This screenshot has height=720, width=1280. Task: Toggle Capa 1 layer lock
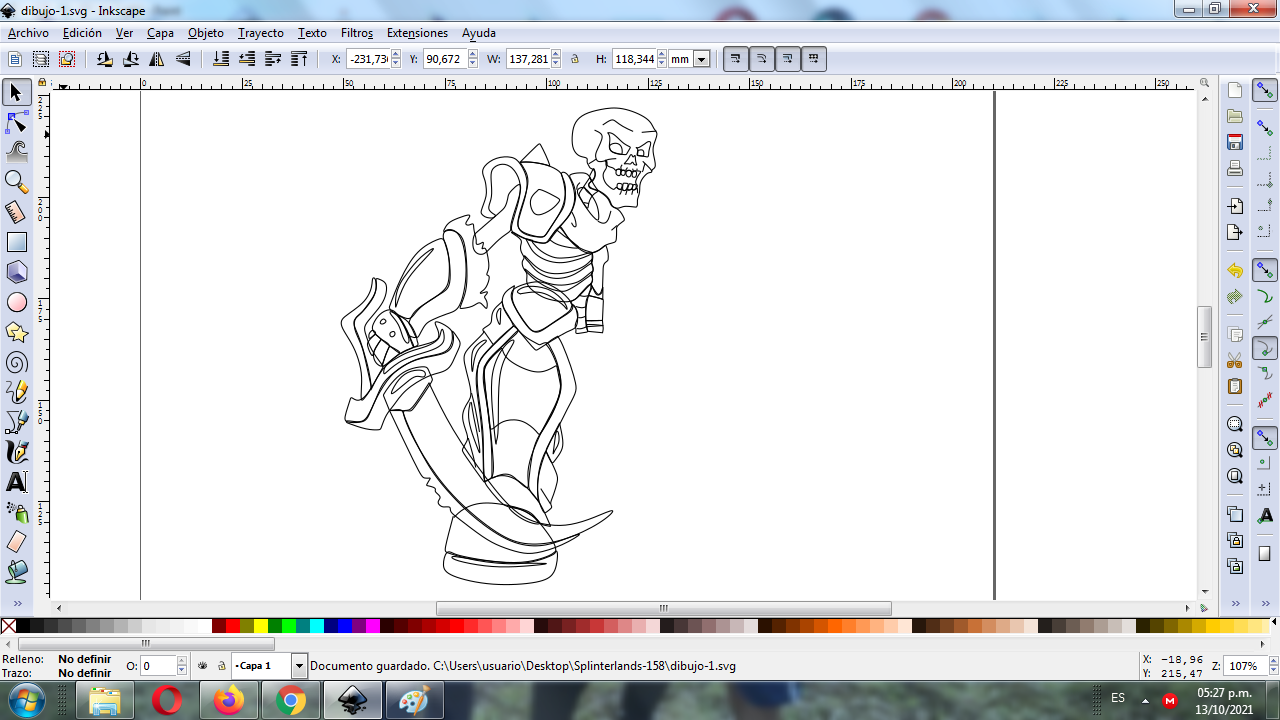(x=221, y=665)
